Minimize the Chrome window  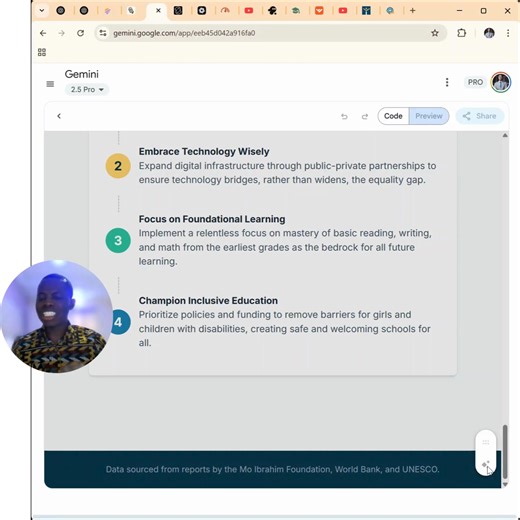459,11
